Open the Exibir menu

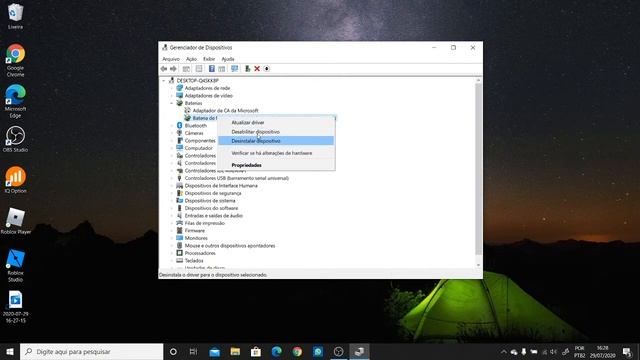[209, 59]
